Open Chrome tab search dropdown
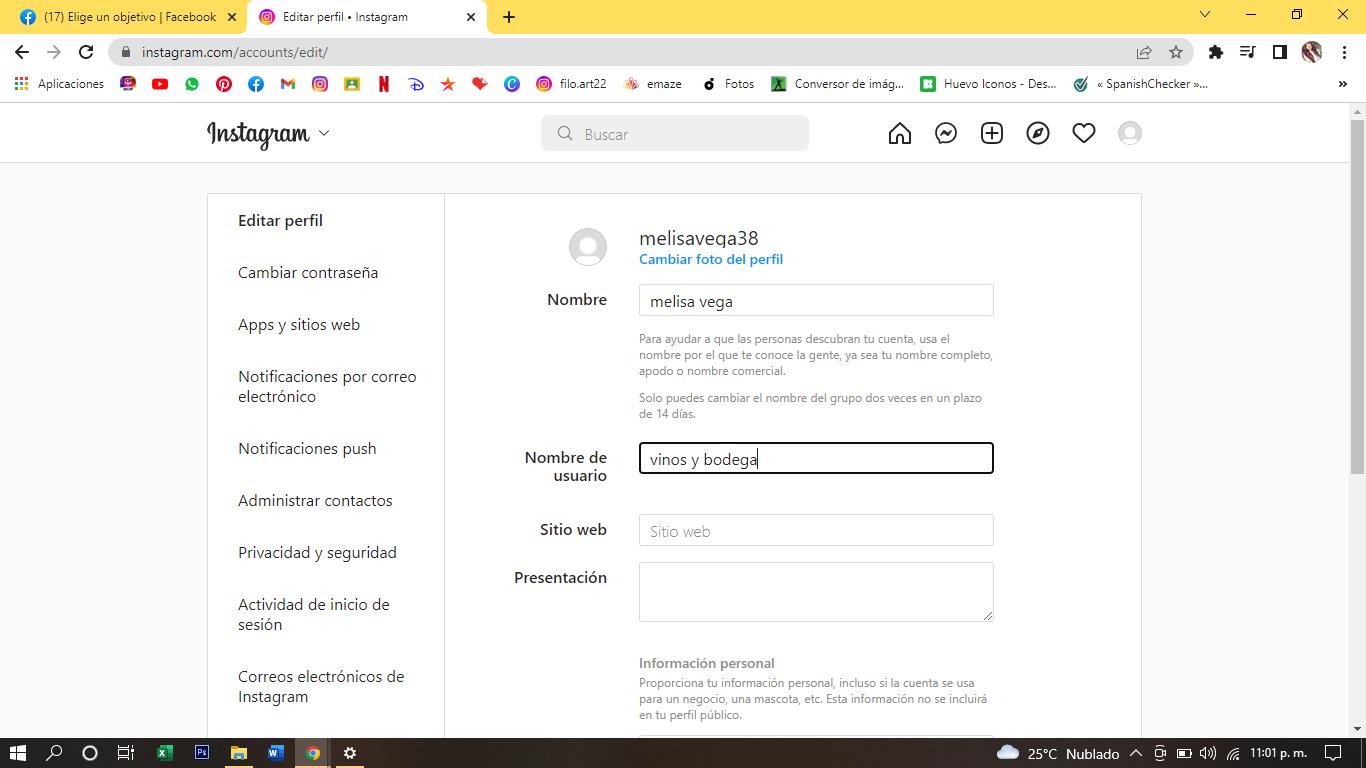The width and height of the screenshot is (1366, 768). pyautogui.click(x=1205, y=14)
